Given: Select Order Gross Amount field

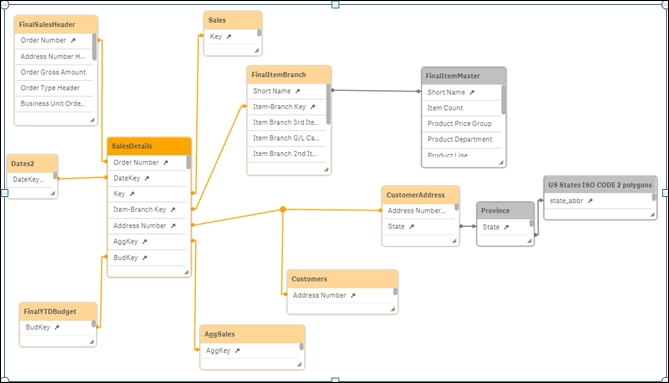Looking at the screenshot, I should [x=54, y=72].
